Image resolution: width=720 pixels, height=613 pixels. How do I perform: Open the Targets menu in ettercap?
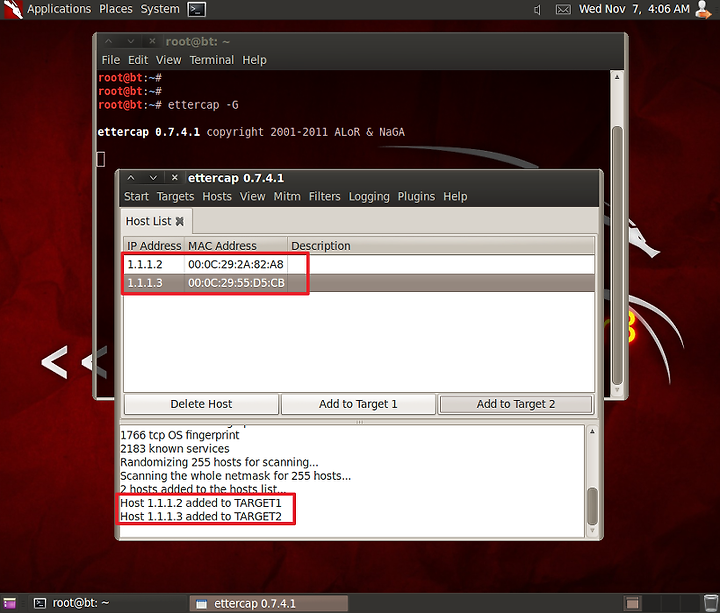(x=175, y=197)
